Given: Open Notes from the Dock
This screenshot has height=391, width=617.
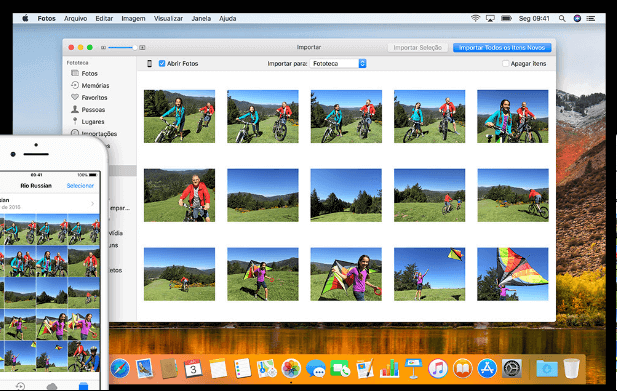Looking at the screenshot, I should coord(218,369).
